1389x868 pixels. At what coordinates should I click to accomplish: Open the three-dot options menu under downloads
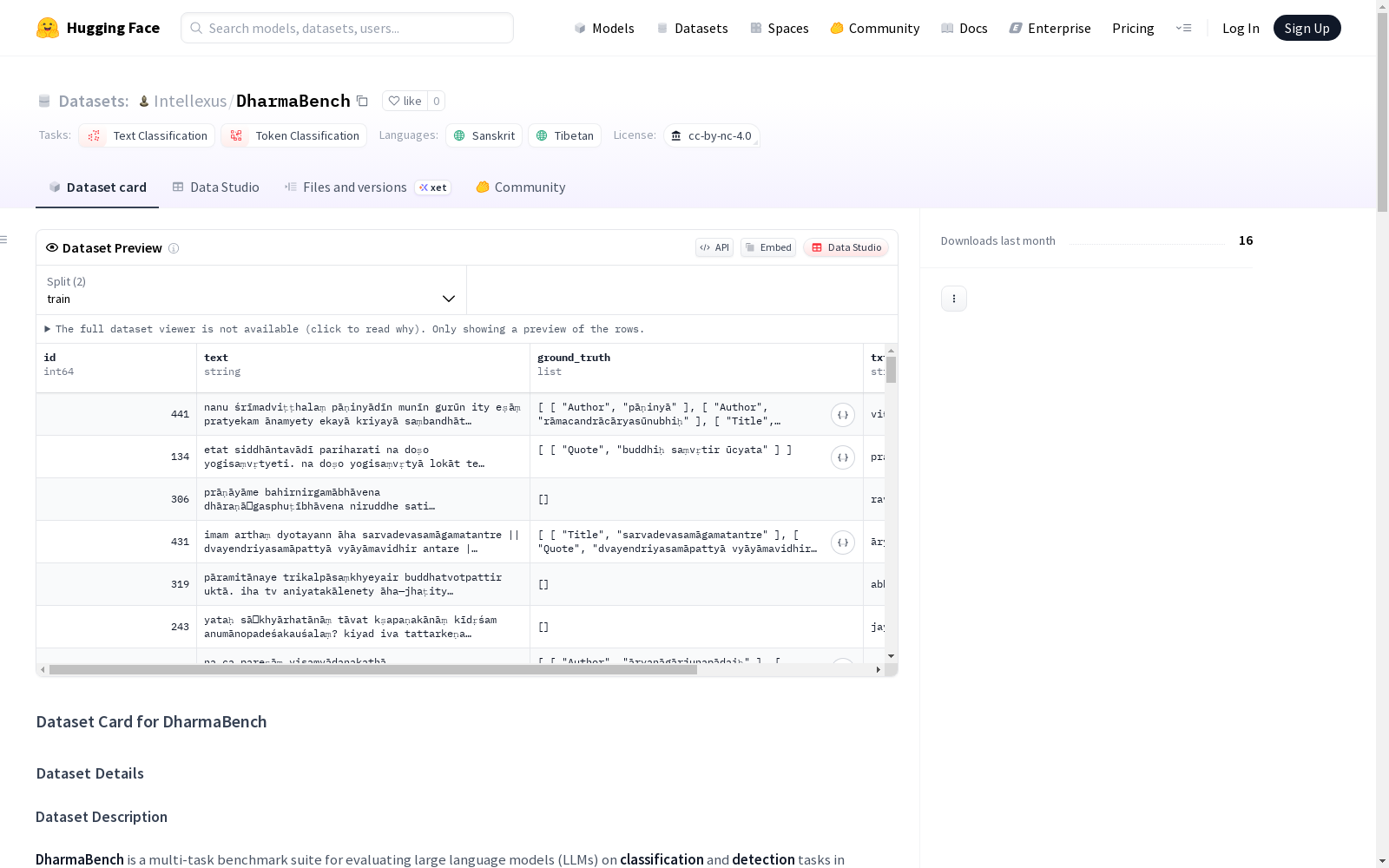[954, 299]
